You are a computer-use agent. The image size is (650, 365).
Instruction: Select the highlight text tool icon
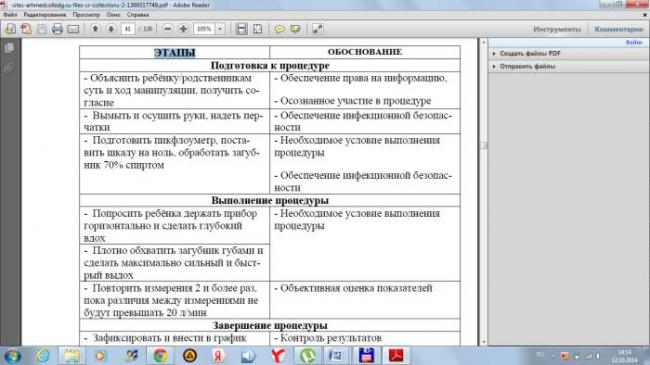[296, 29]
